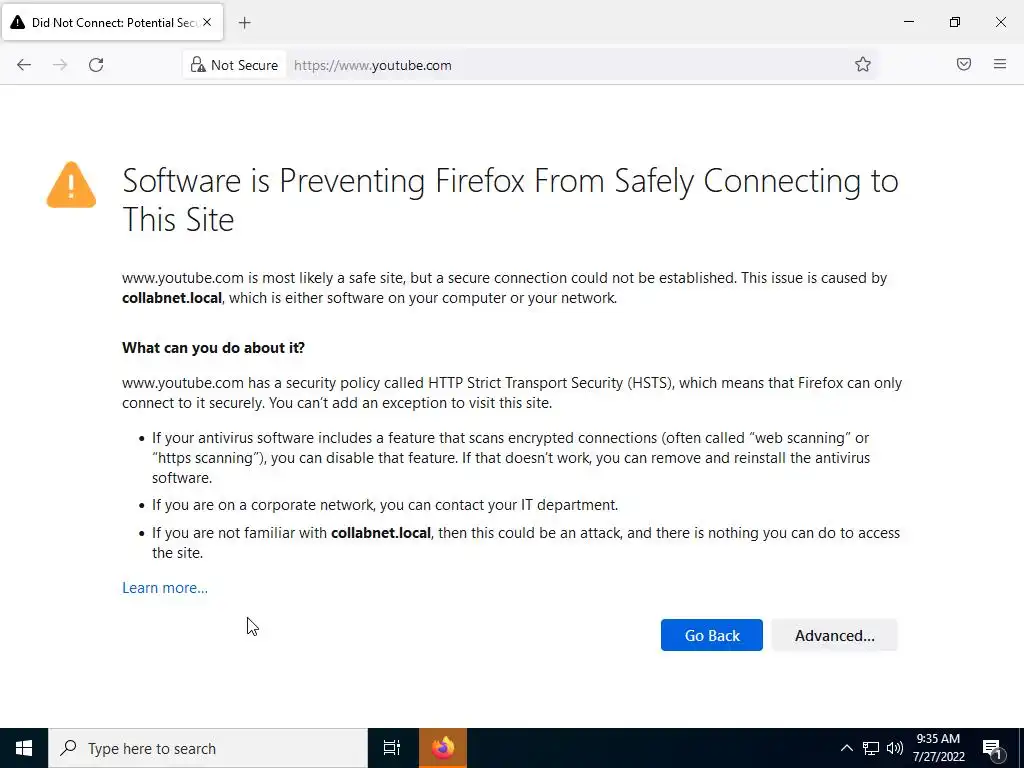Click the browser Back arrow button

click(24, 65)
